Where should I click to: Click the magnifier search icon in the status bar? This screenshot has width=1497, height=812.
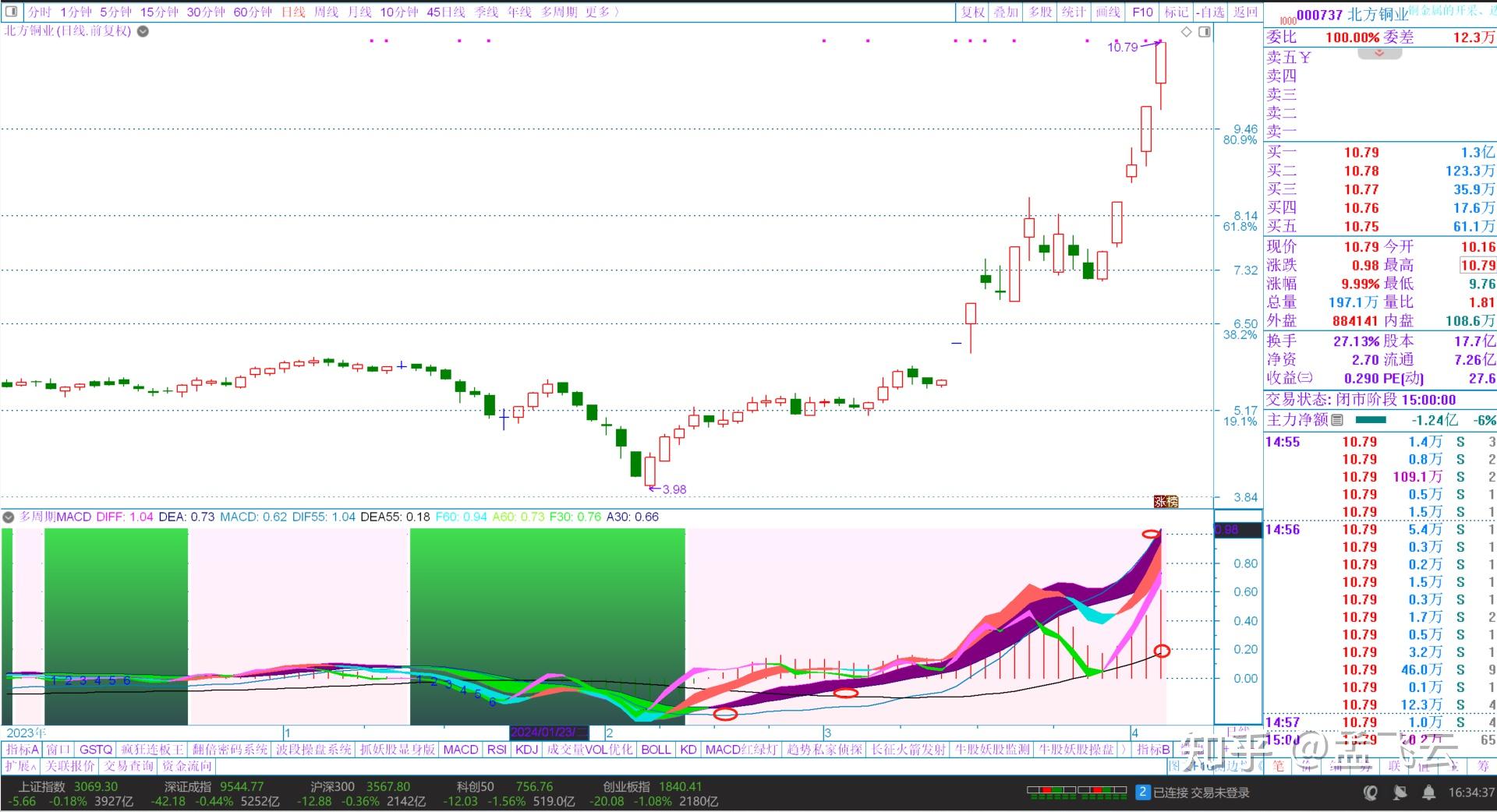click(x=1369, y=793)
